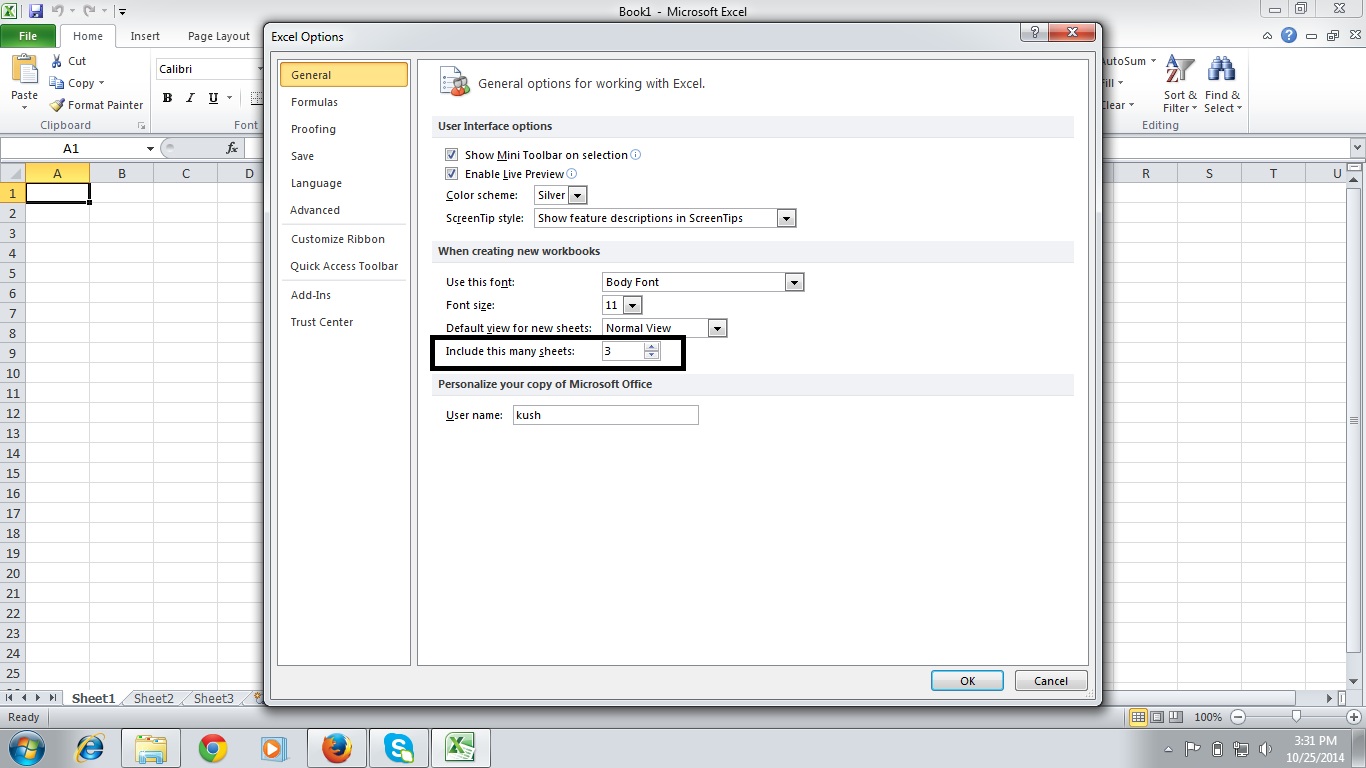
Task: Open Firefox from taskbar
Action: (337, 747)
